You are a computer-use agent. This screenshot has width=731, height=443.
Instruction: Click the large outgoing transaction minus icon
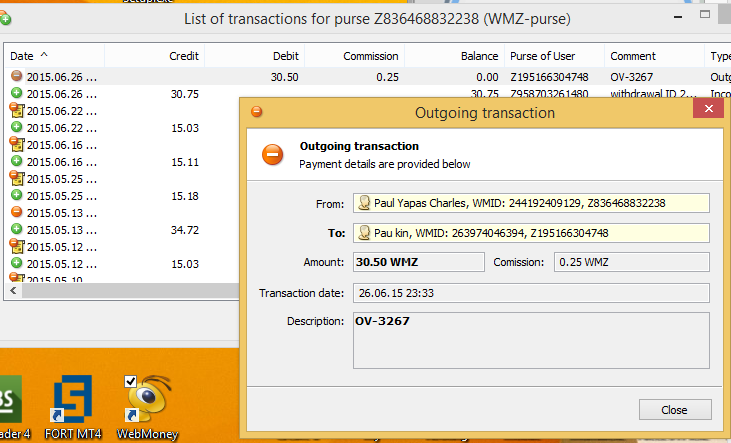pyautogui.click(x=273, y=154)
